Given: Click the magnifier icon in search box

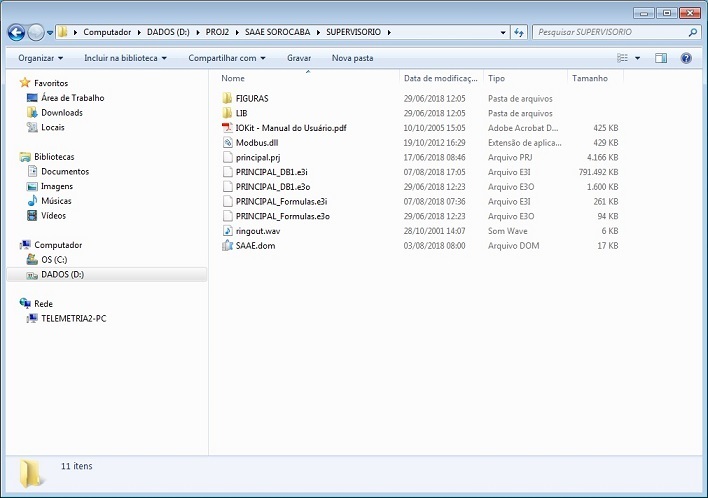Looking at the screenshot, I should [x=693, y=32].
